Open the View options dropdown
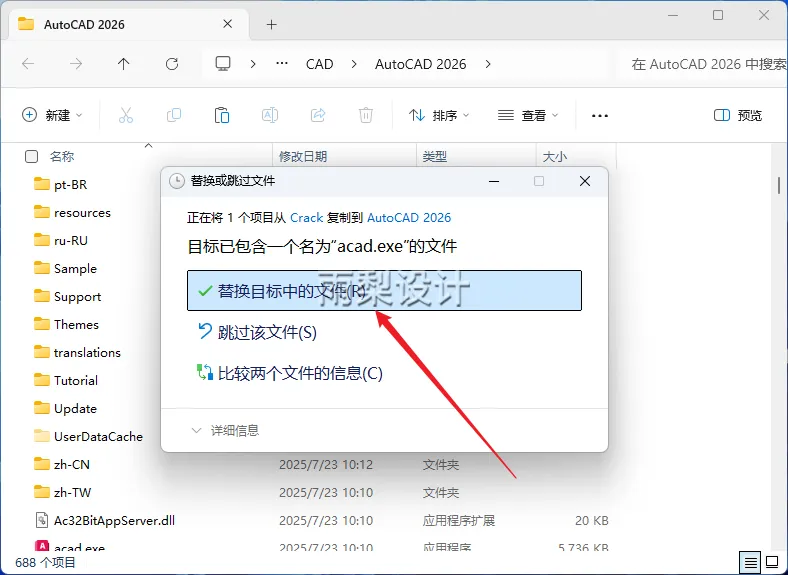Image resolution: width=788 pixels, height=575 pixels. pyautogui.click(x=528, y=116)
